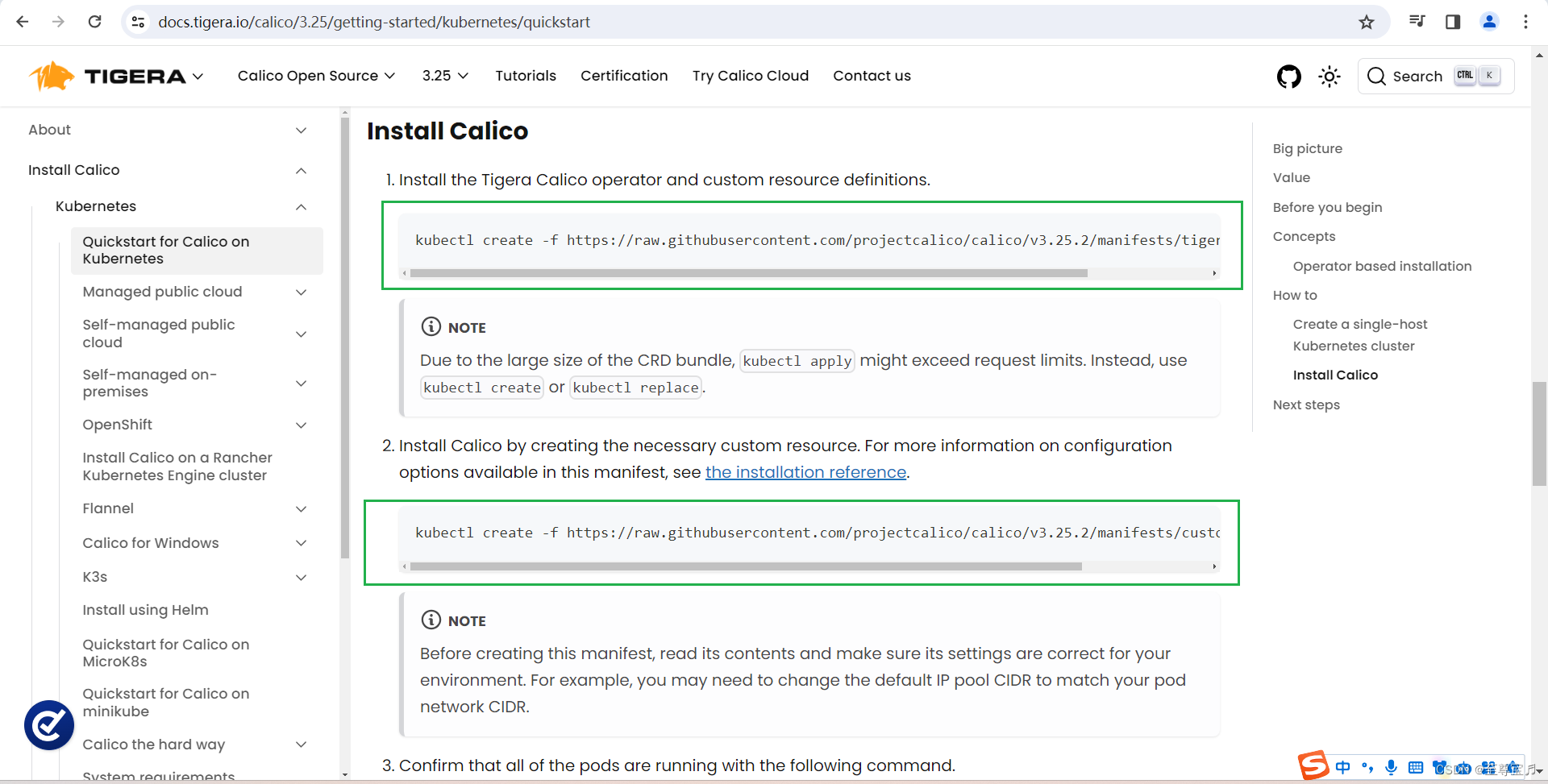Jump to How to section
This screenshot has width=1548, height=784.
[x=1295, y=295]
